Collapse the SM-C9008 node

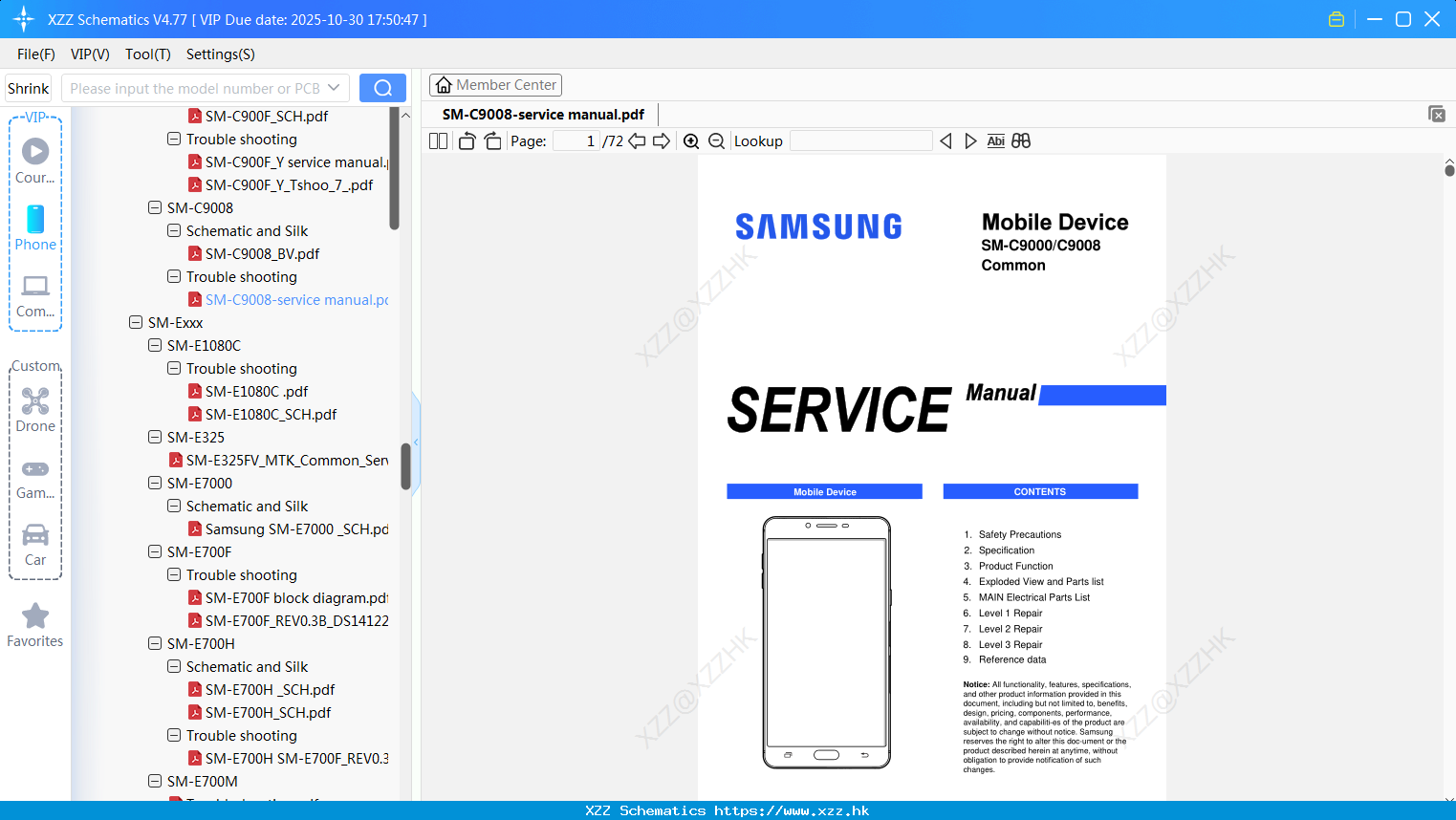[x=155, y=207]
